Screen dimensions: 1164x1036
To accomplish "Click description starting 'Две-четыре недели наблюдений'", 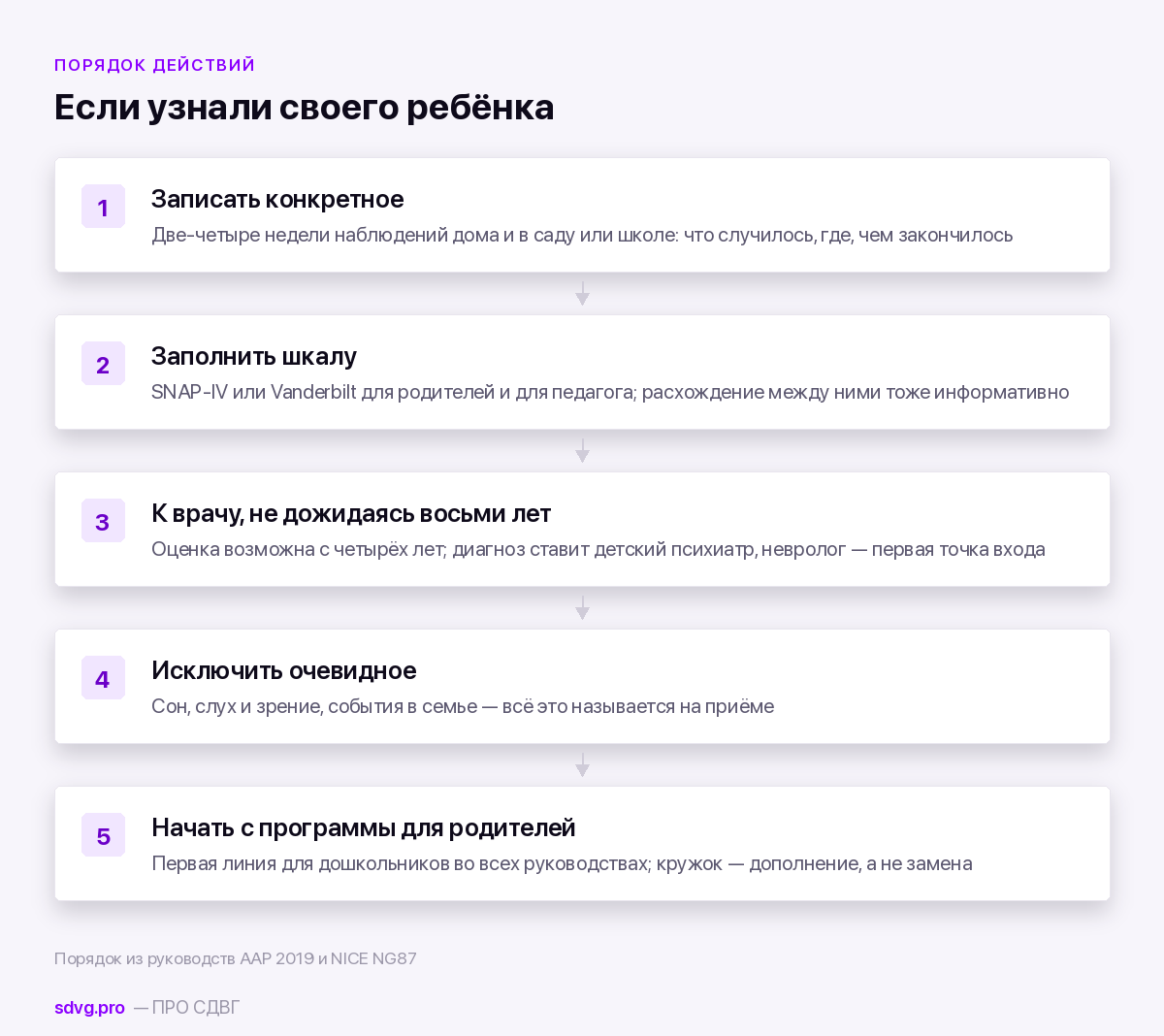I will click(x=582, y=235).
